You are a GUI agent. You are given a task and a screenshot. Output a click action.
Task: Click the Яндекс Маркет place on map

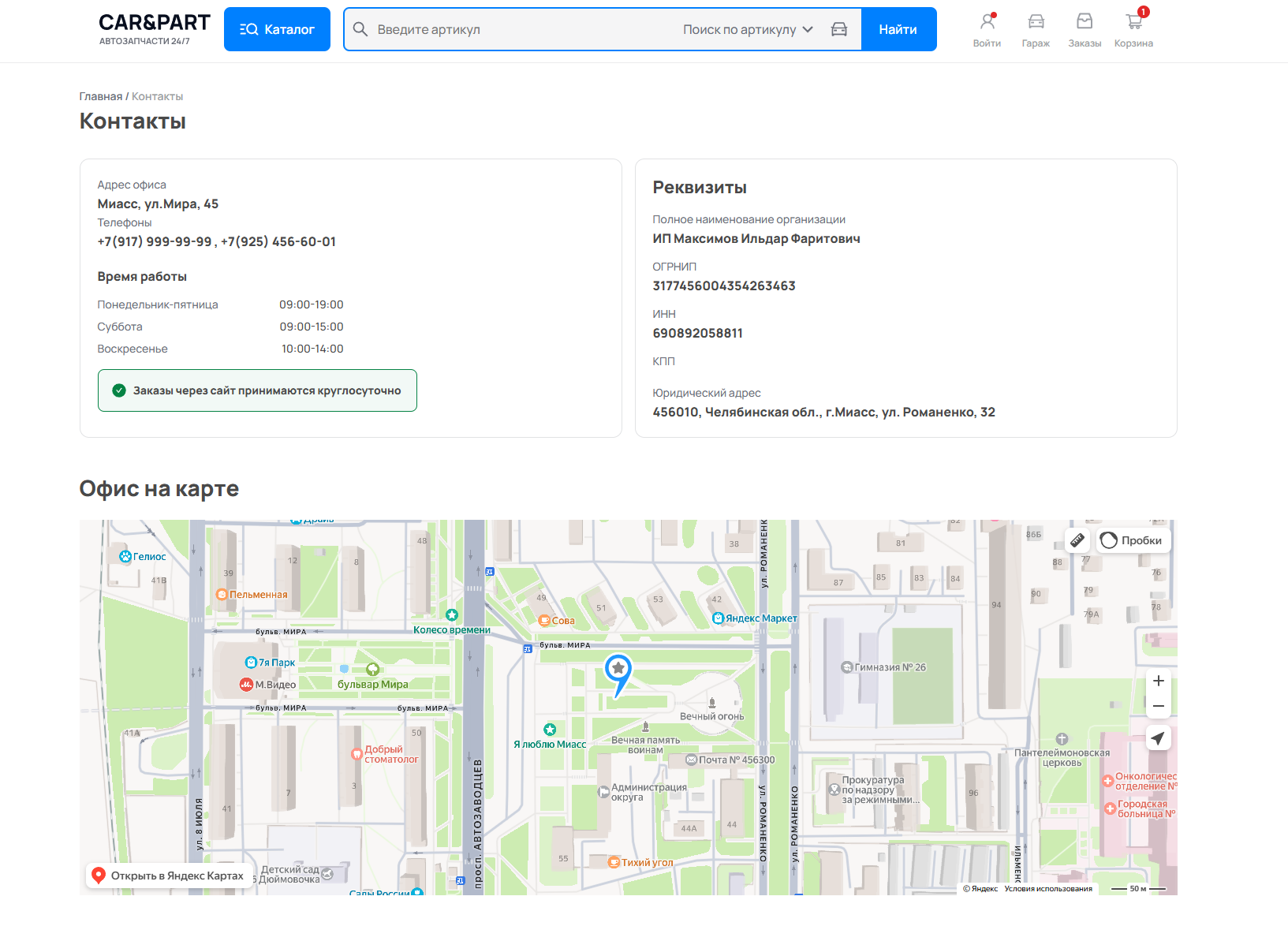pyautogui.click(x=755, y=618)
